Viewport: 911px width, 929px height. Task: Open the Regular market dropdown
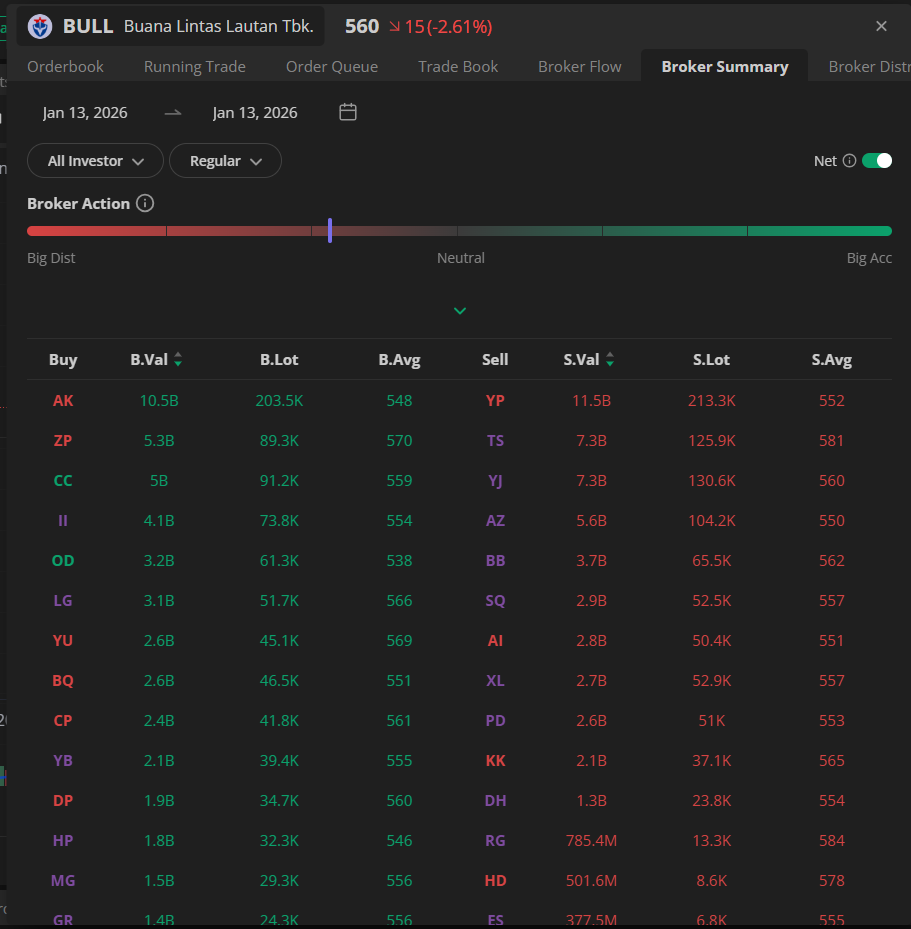[225, 161]
